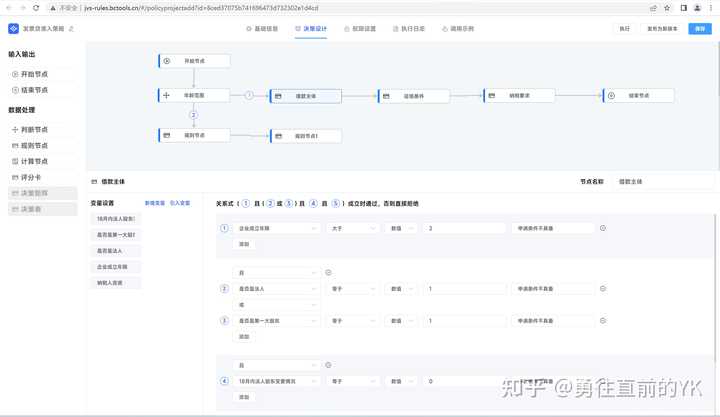Click the bookmark star icon in browser
The width and height of the screenshot is (720, 417).
click(x=667, y=8)
